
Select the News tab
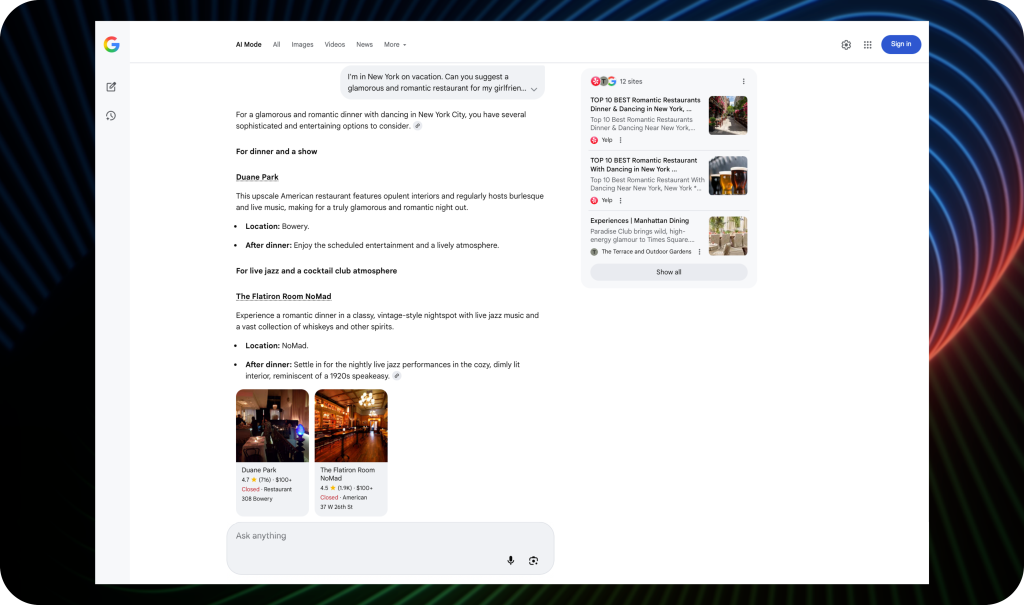pyautogui.click(x=364, y=44)
